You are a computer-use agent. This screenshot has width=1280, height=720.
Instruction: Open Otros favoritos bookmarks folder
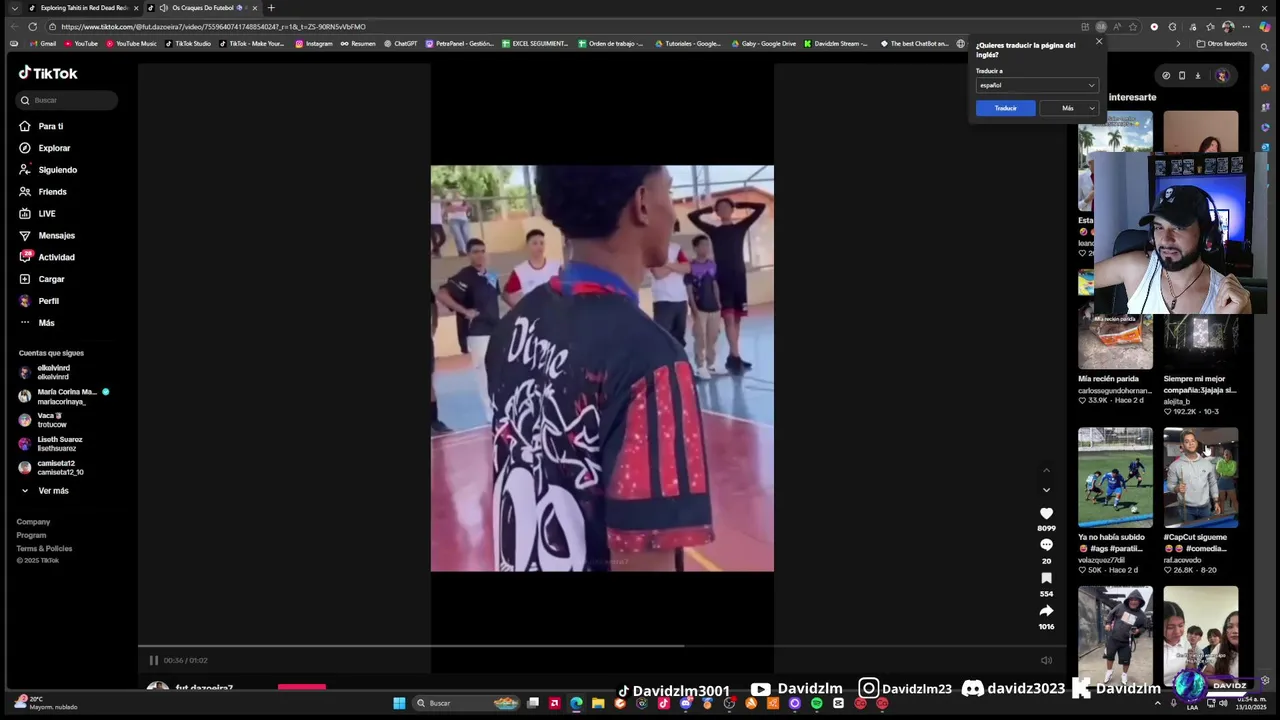point(1222,44)
